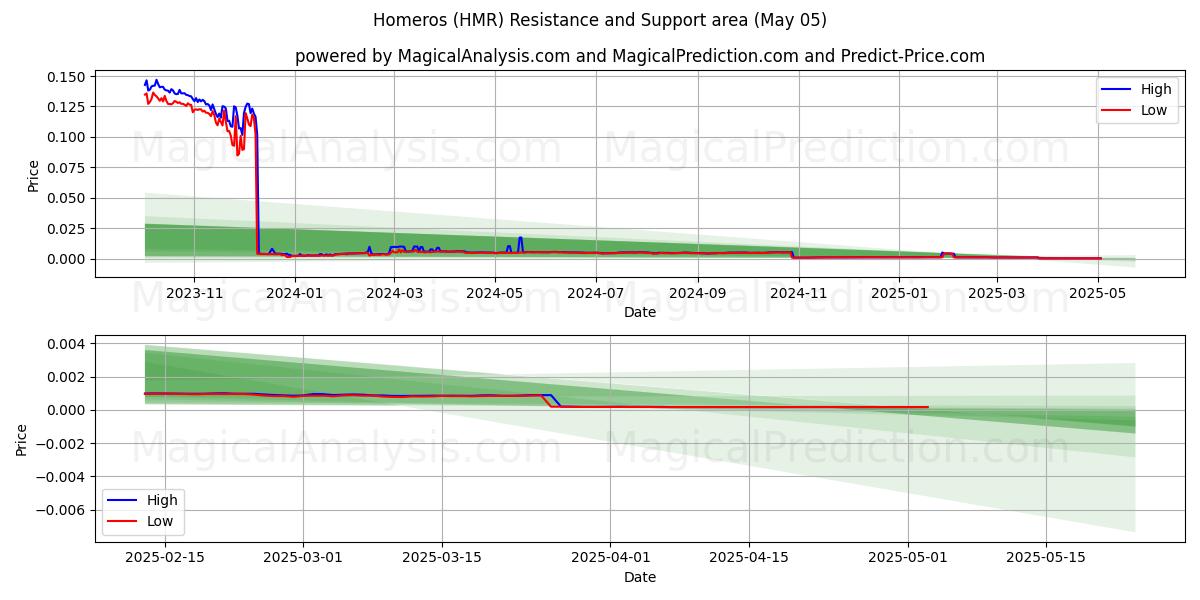Click the 0.150 price tick on the top chart
Image resolution: width=1200 pixels, height=600 pixels.
point(67,77)
